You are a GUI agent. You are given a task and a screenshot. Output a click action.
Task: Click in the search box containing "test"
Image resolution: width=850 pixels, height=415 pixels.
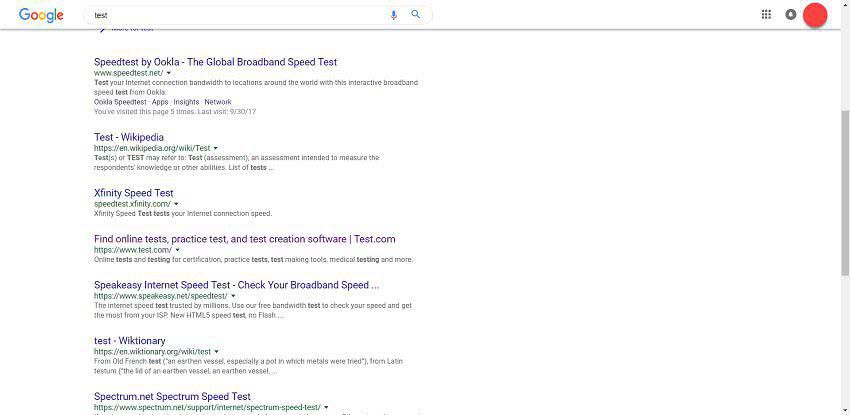click(235, 15)
